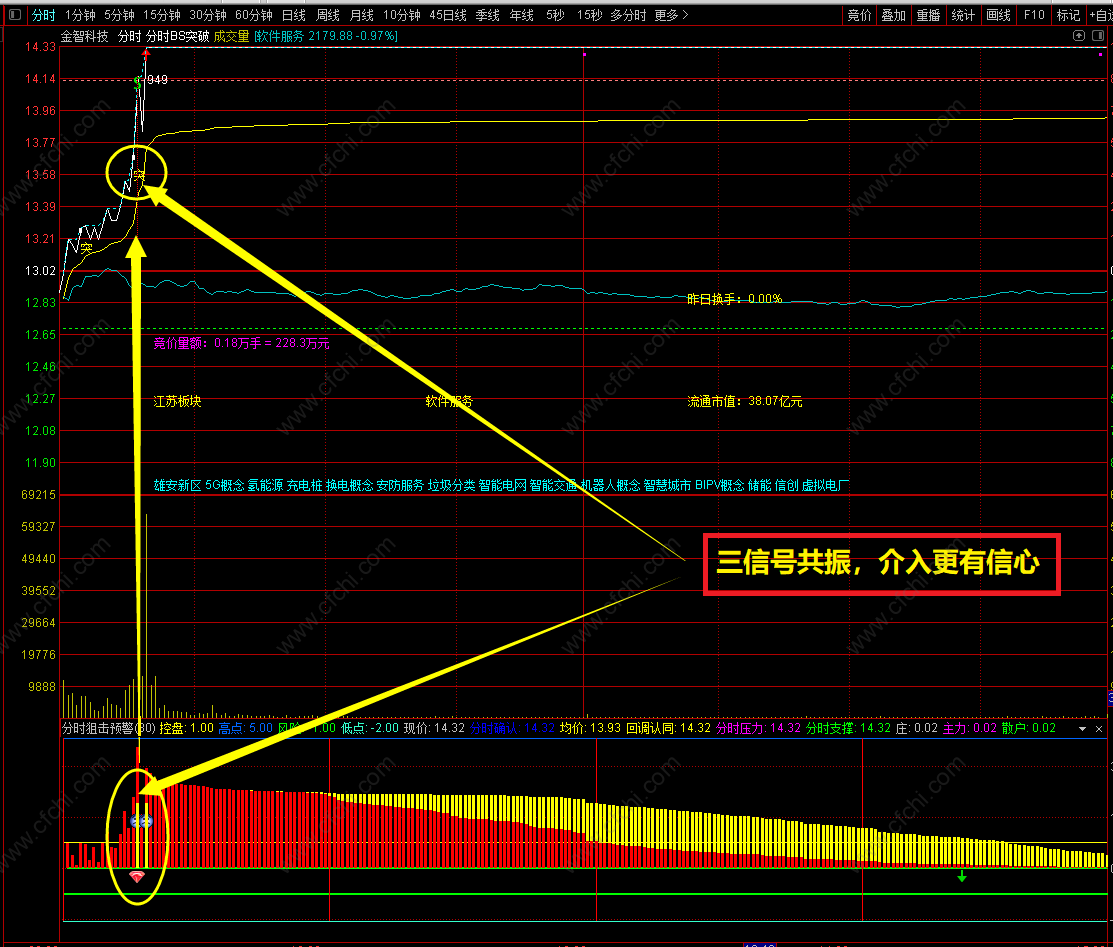Switch to 5秒 tick period

pyautogui.click(x=555, y=15)
